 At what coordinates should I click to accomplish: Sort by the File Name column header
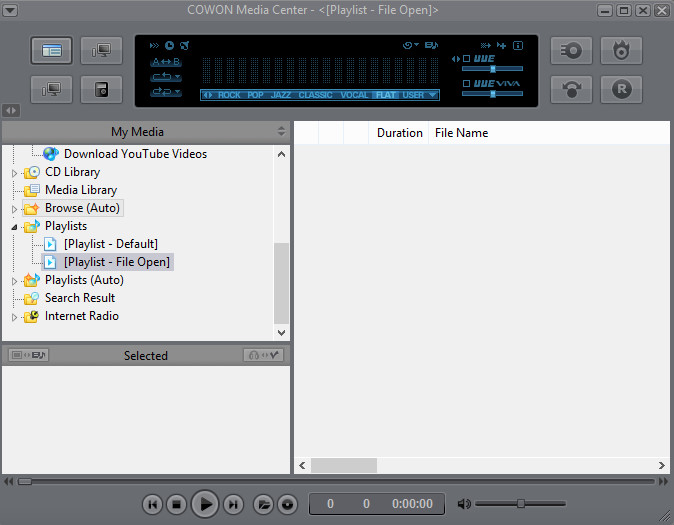pyautogui.click(x=461, y=133)
